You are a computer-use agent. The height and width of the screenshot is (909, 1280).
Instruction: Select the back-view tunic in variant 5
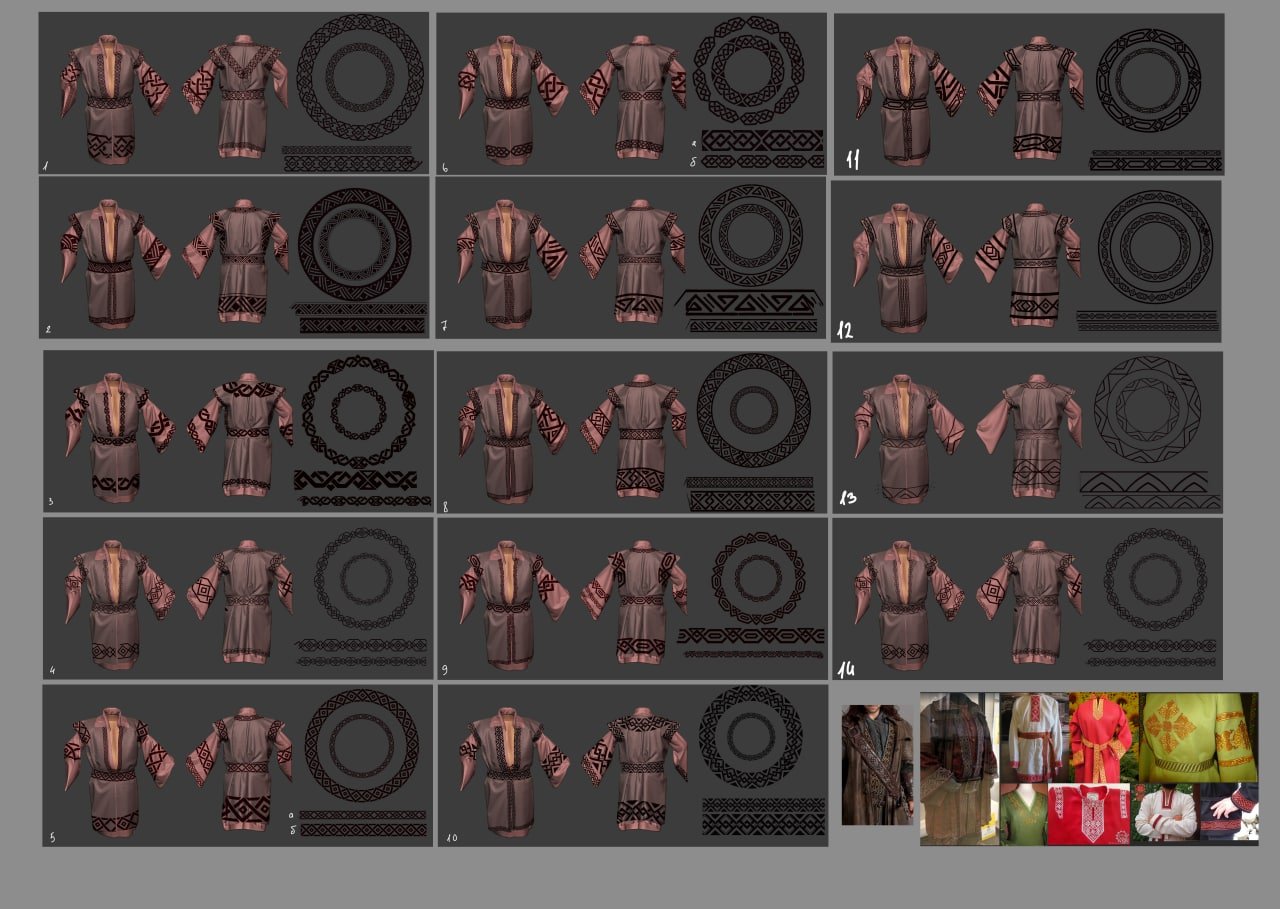pyautogui.click(x=240, y=770)
